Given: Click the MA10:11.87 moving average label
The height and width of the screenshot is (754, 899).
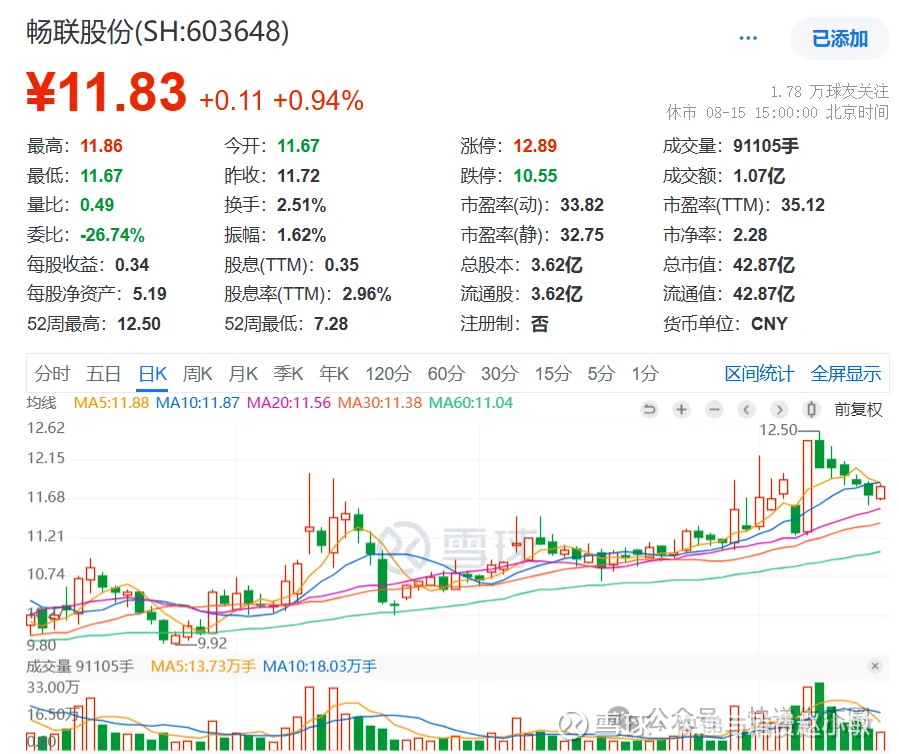Looking at the screenshot, I should pos(198,403).
